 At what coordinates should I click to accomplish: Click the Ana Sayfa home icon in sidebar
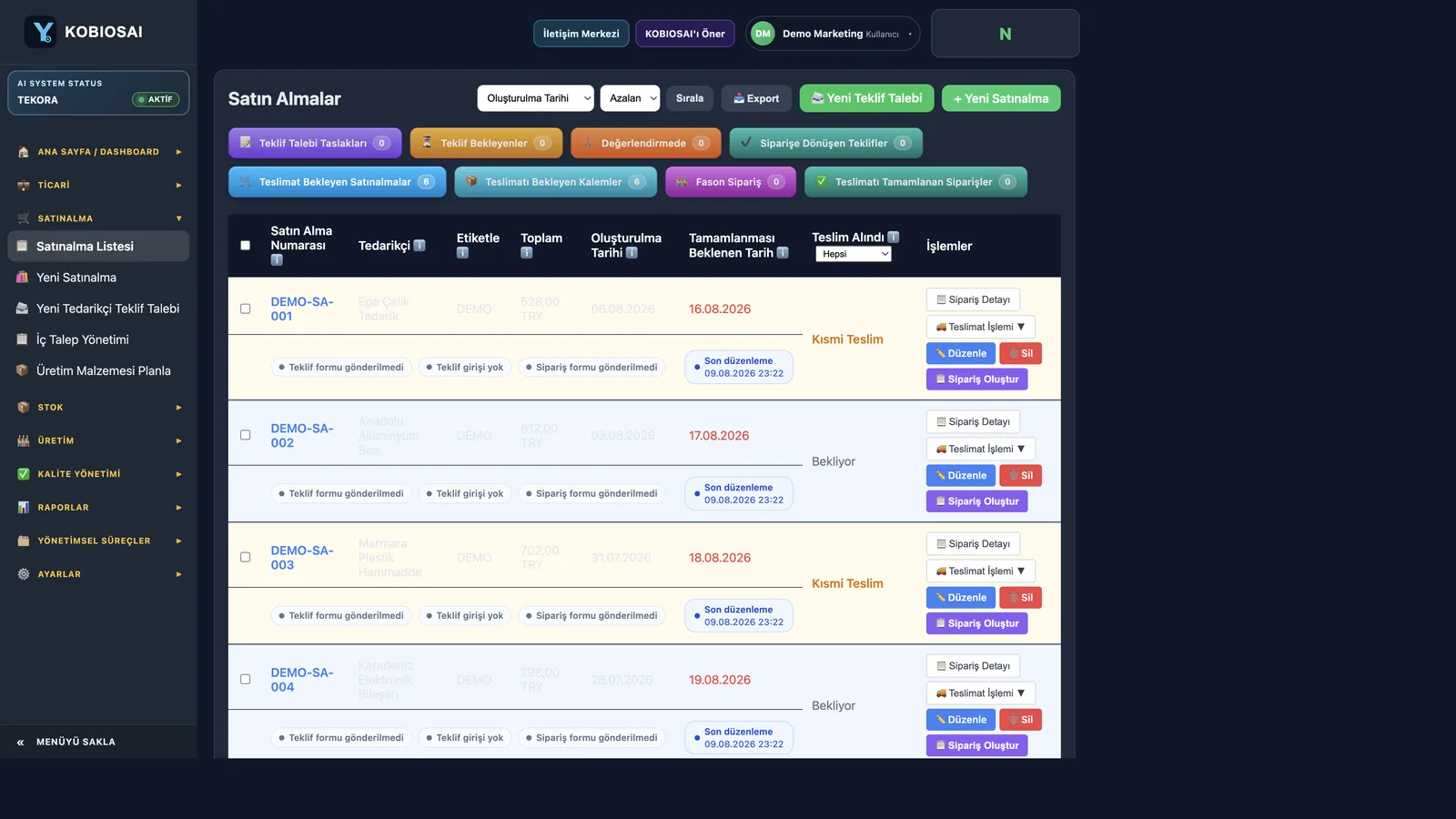click(x=24, y=152)
